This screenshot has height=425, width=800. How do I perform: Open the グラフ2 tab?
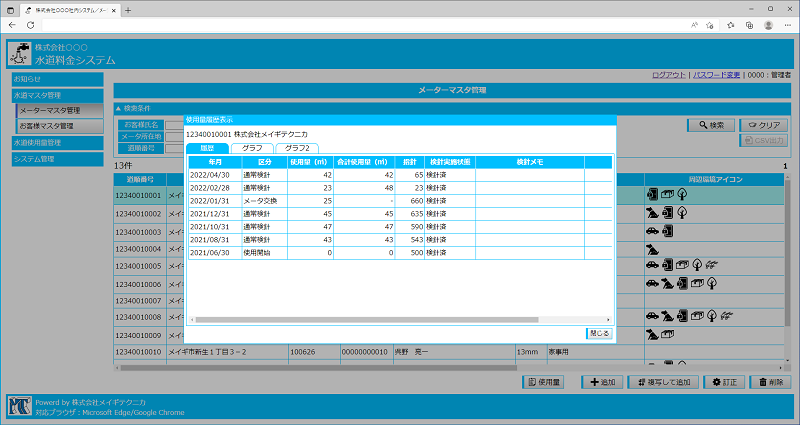(297, 148)
